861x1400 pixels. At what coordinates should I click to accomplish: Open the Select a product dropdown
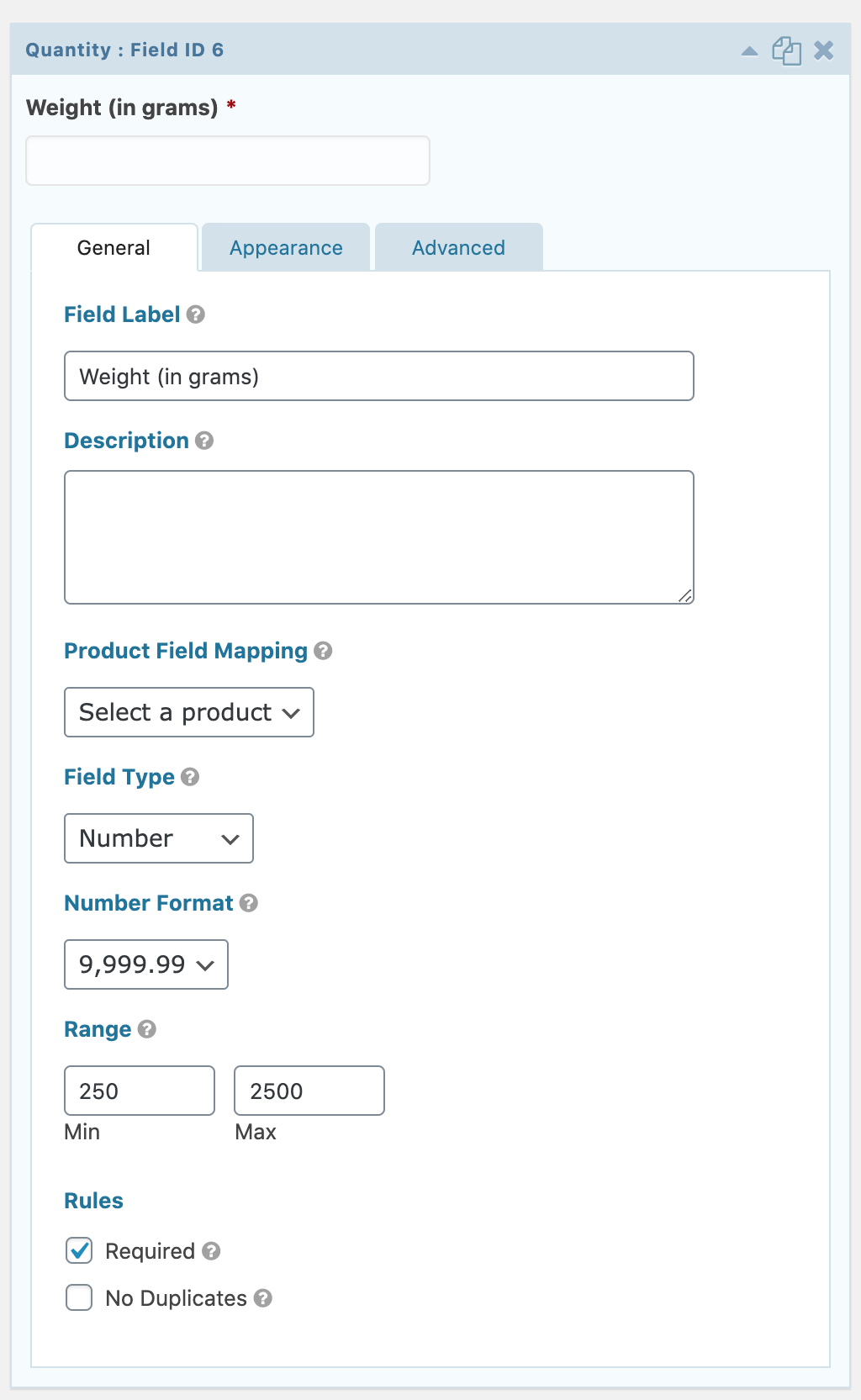tap(188, 711)
